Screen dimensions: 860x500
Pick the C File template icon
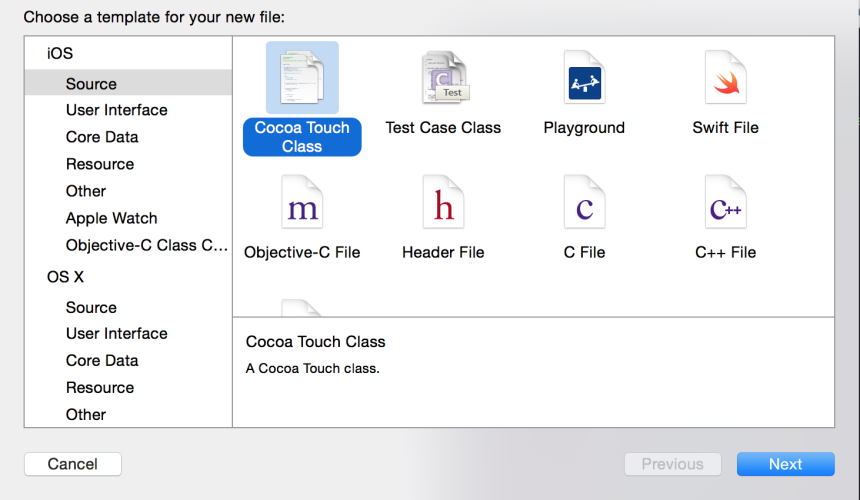coord(585,202)
